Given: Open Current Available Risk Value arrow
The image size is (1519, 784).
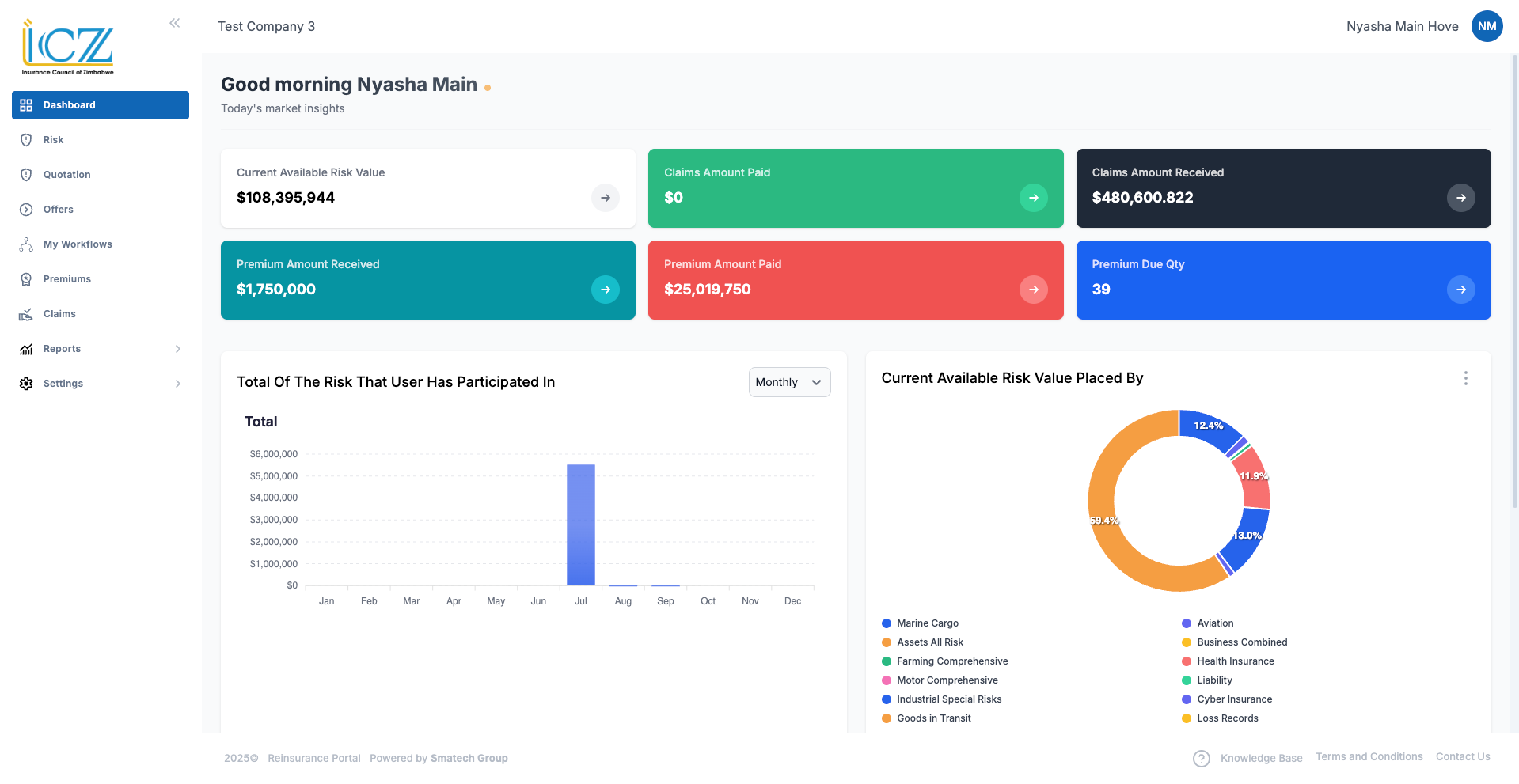Looking at the screenshot, I should [605, 198].
